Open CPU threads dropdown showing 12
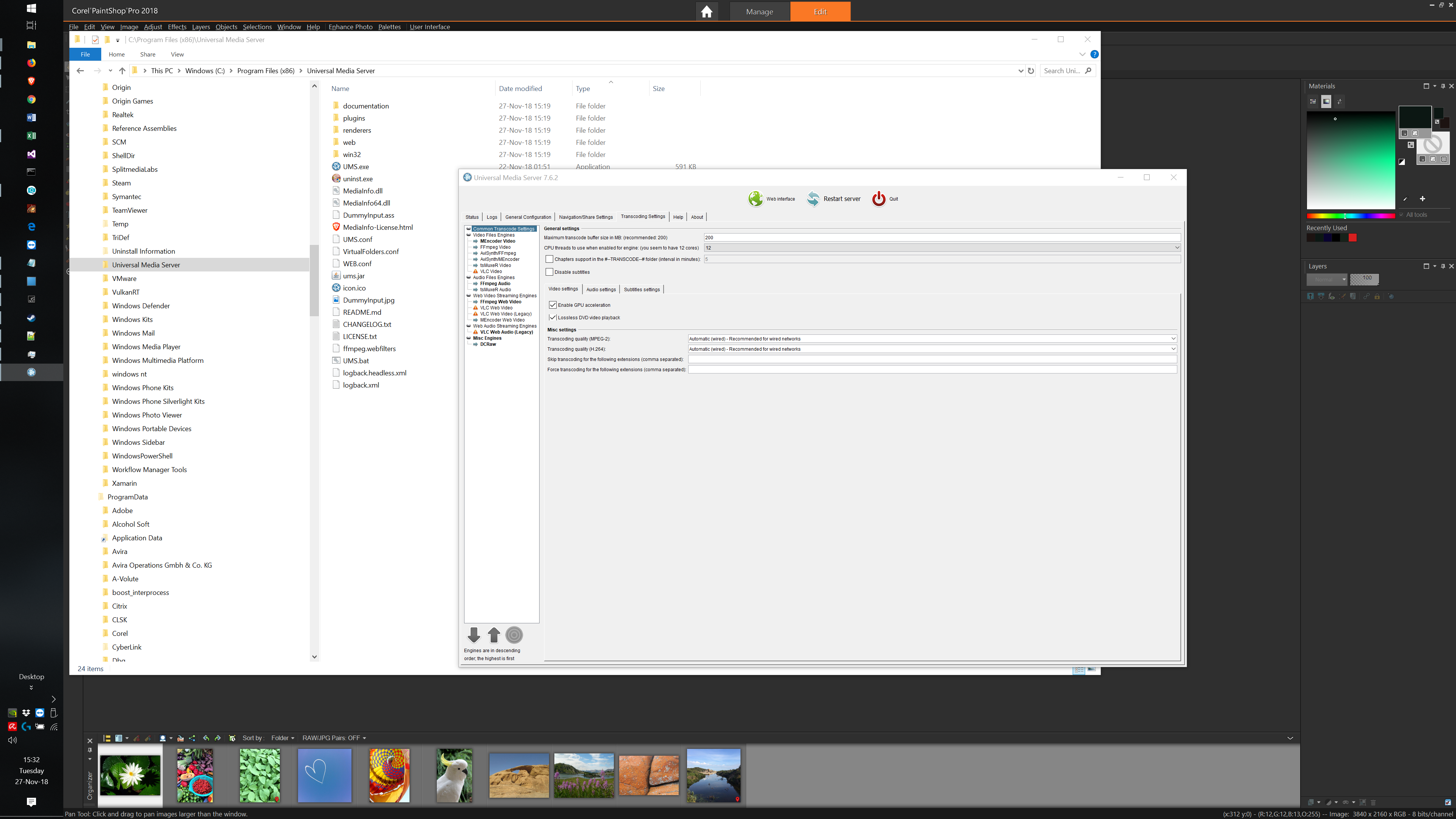The height and width of the screenshot is (819, 1456). pos(942,248)
